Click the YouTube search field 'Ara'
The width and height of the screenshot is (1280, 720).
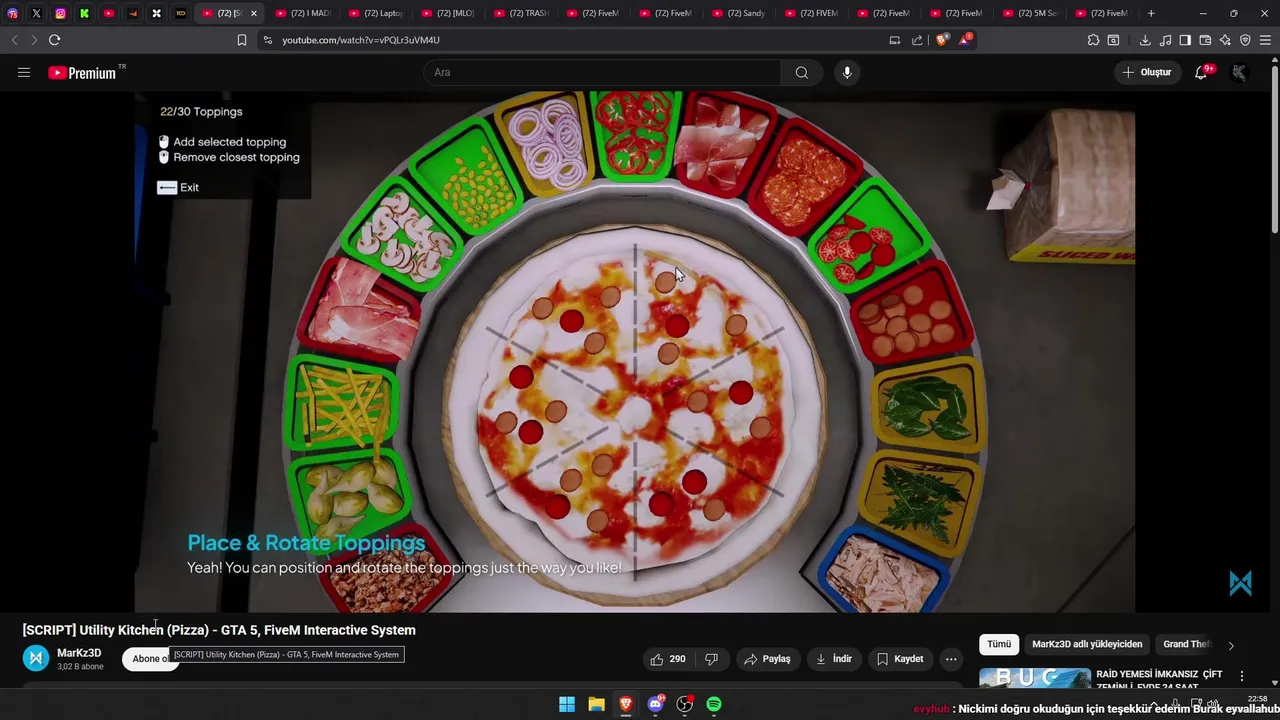click(602, 72)
